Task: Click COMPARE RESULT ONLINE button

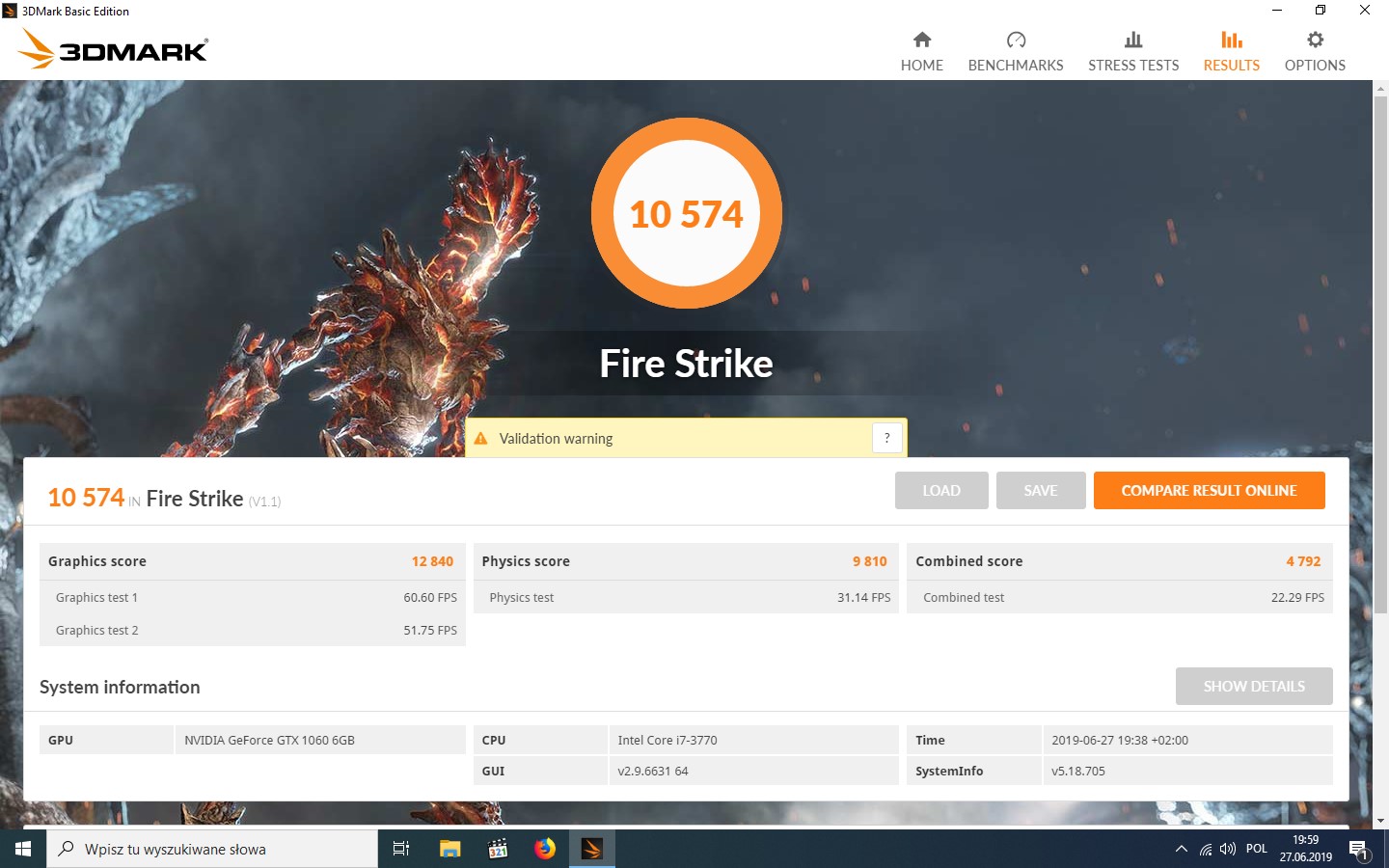Action: [1210, 490]
